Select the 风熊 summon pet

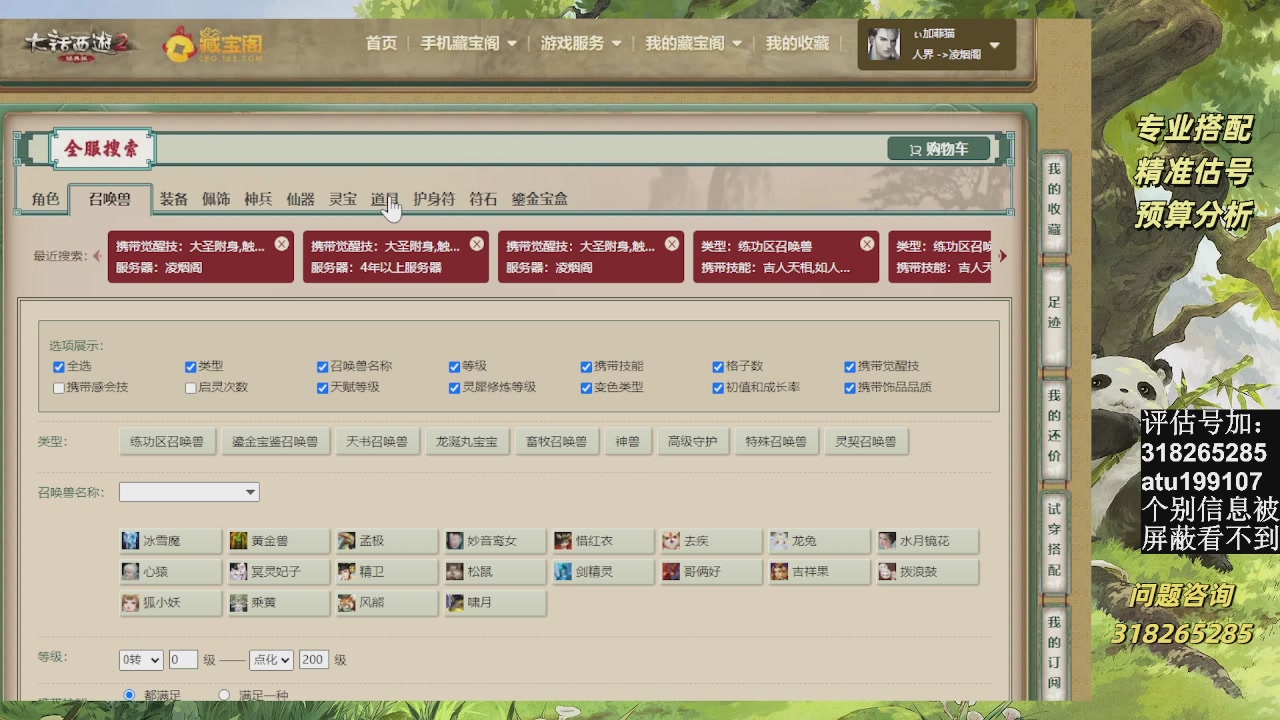(x=387, y=603)
